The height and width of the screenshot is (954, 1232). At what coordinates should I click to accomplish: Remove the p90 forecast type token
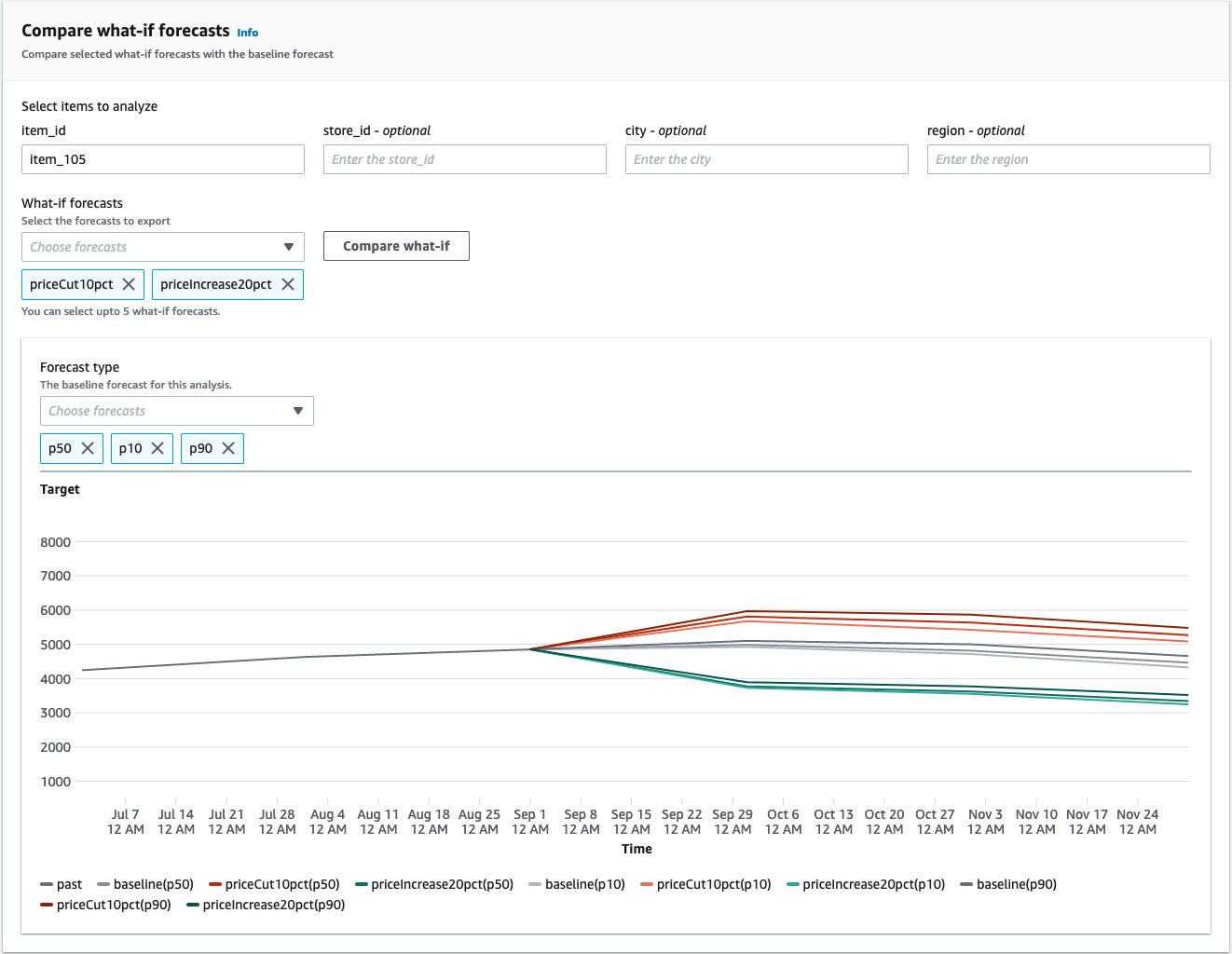coord(228,448)
